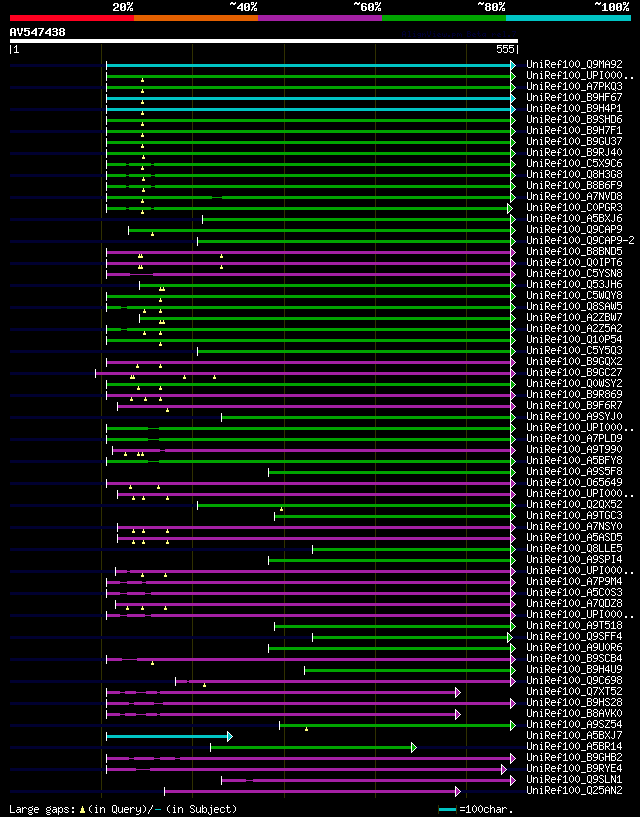The width and height of the screenshot is (640, 817).
Task: Select the UniRef100_A9T990 label
Action: point(574,449)
